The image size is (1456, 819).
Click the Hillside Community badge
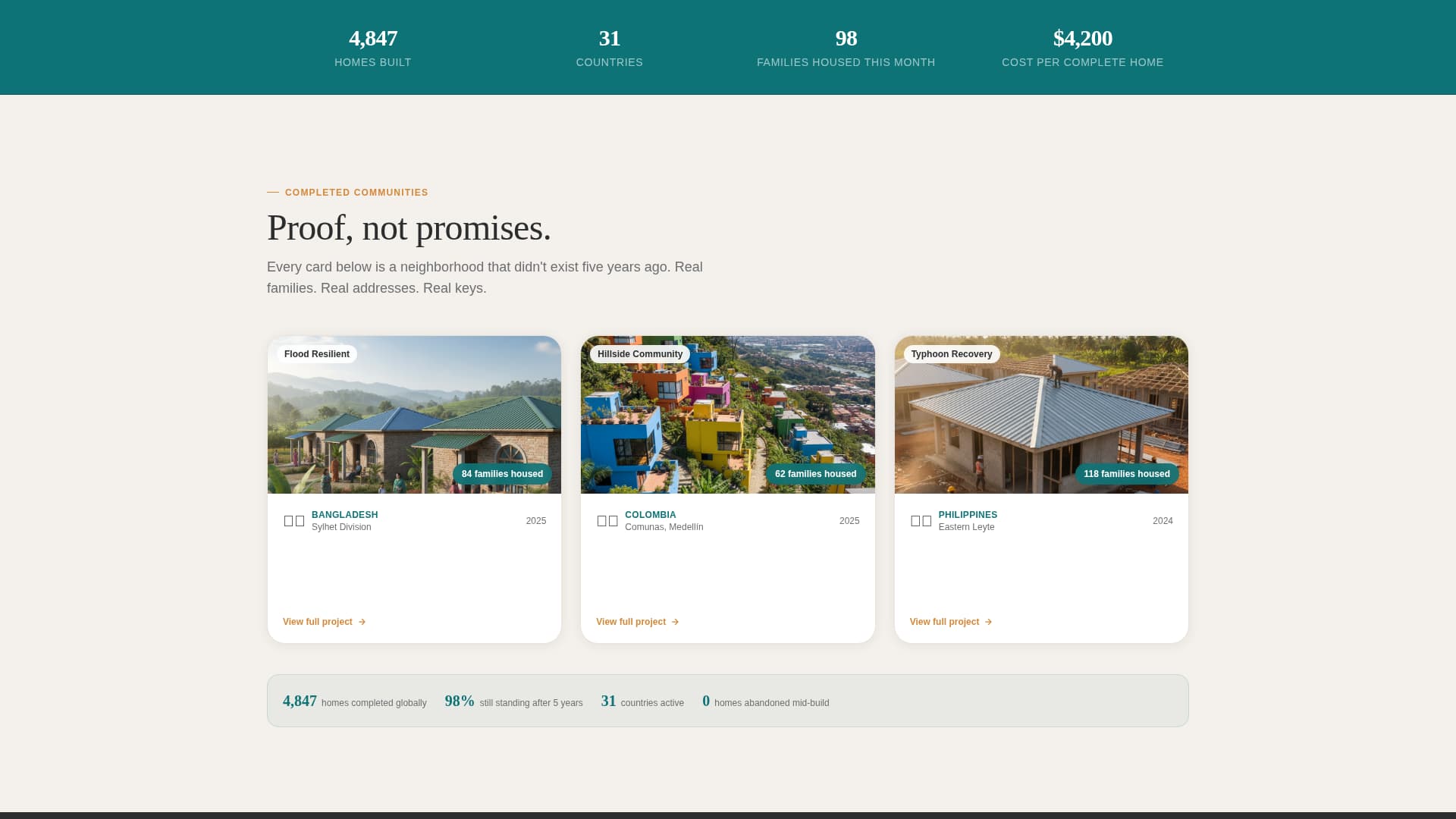pos(639,354)
